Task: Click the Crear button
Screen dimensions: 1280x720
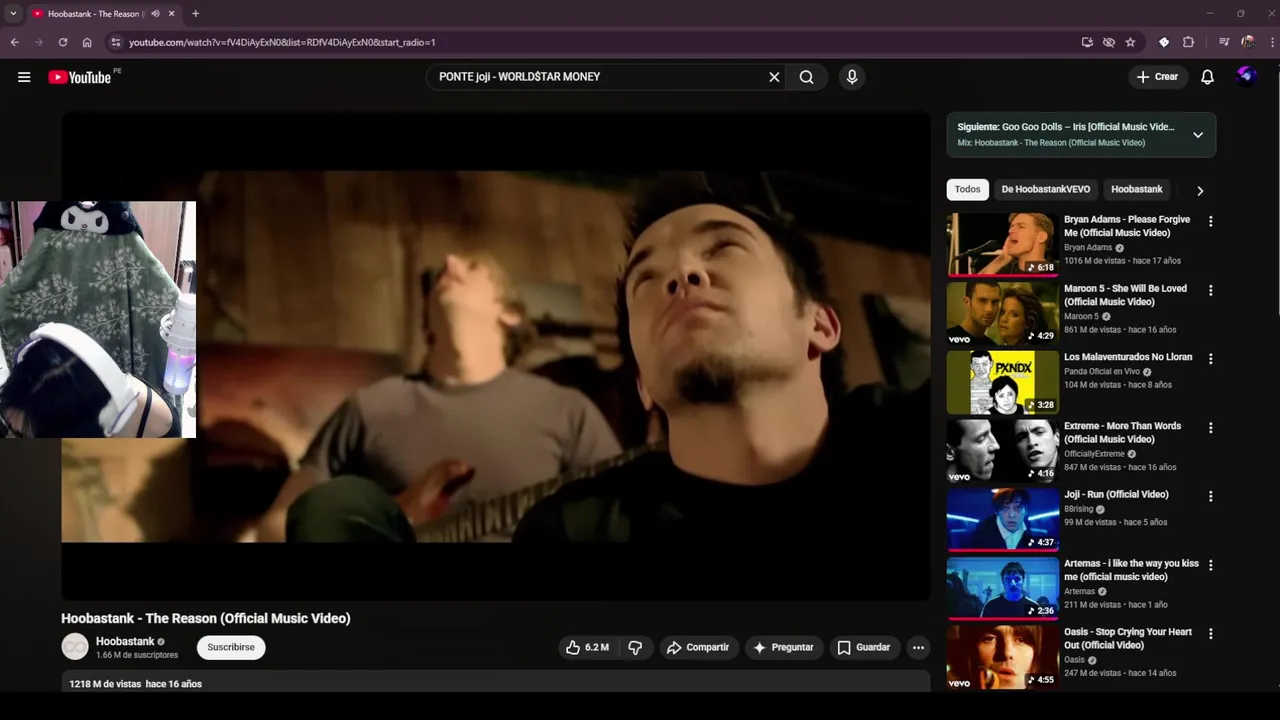Action: (1157, 77)
